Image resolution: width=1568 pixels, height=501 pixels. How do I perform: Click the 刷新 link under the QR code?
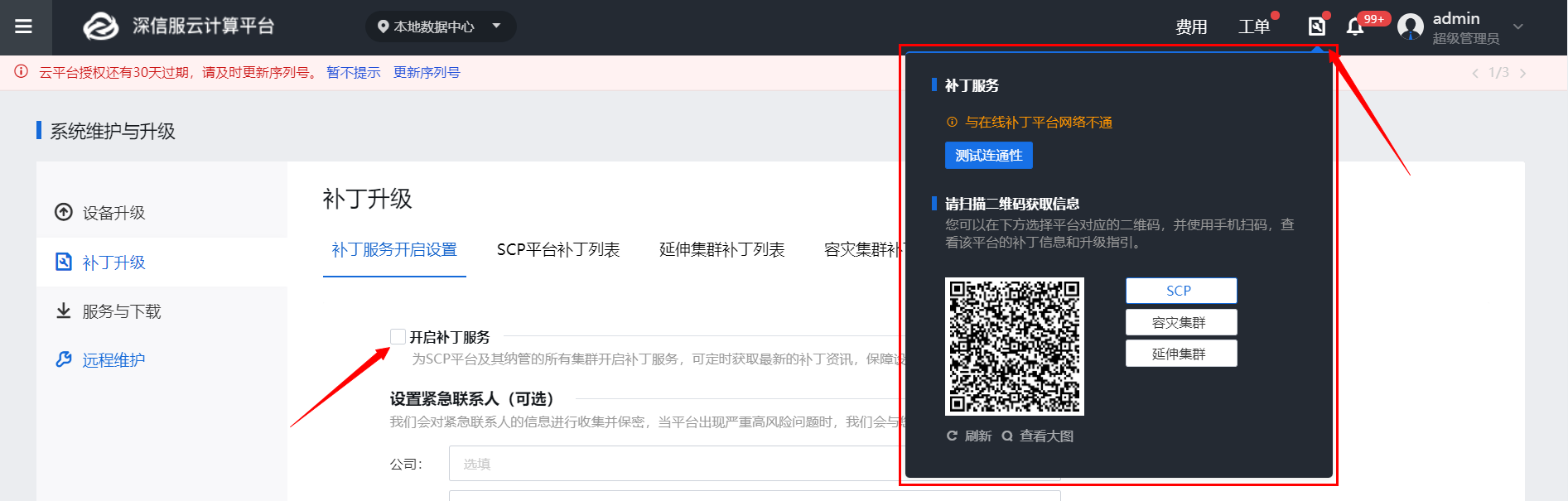click(978, 436)
